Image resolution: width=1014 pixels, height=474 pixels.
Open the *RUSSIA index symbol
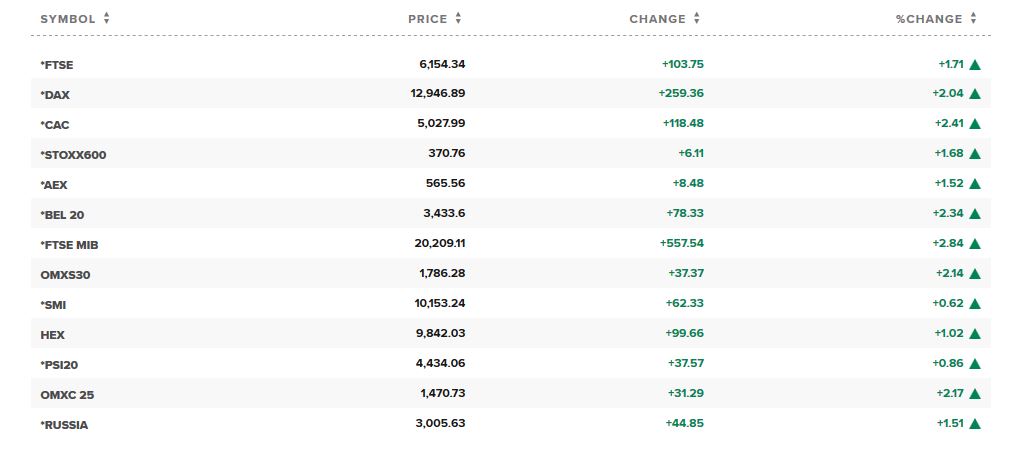pos(64,425)
